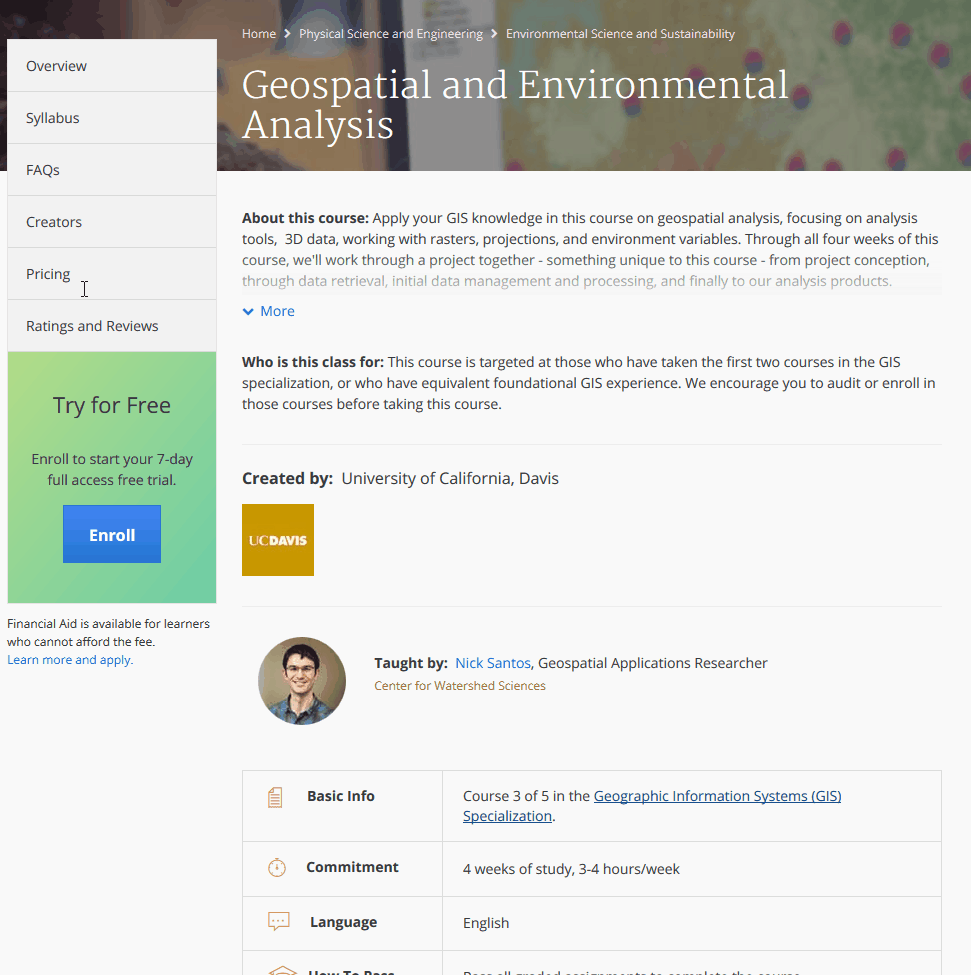Click the 'Commitment' row label
The height and width of the screenshot is (975, 971).
tap(352, 867)
